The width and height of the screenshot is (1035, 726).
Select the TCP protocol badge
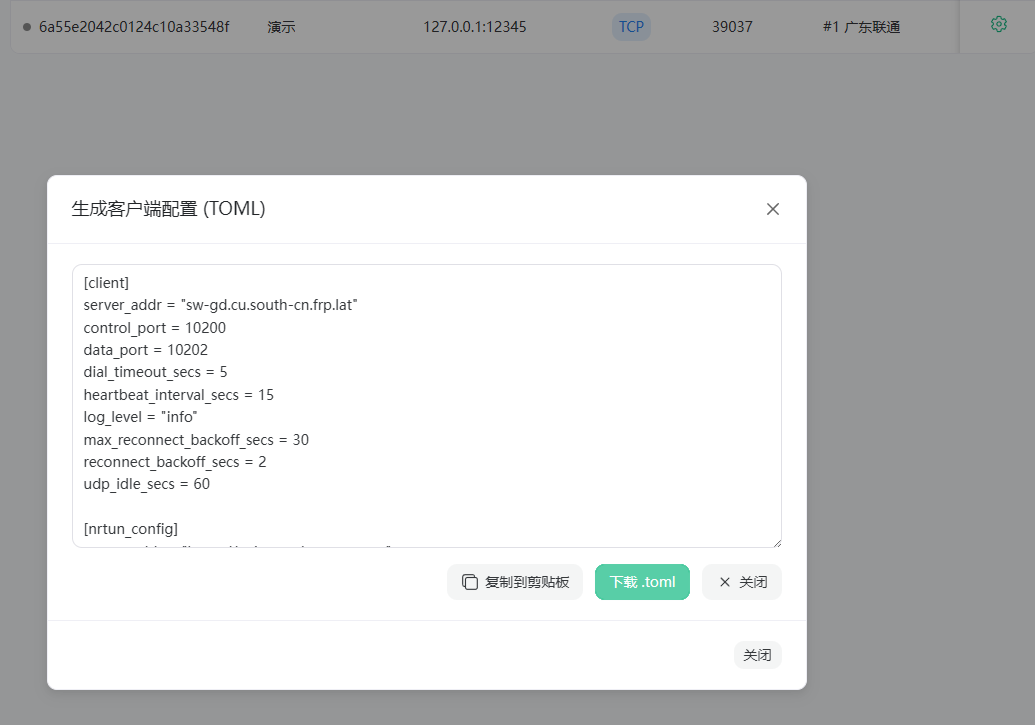(631, 27)
